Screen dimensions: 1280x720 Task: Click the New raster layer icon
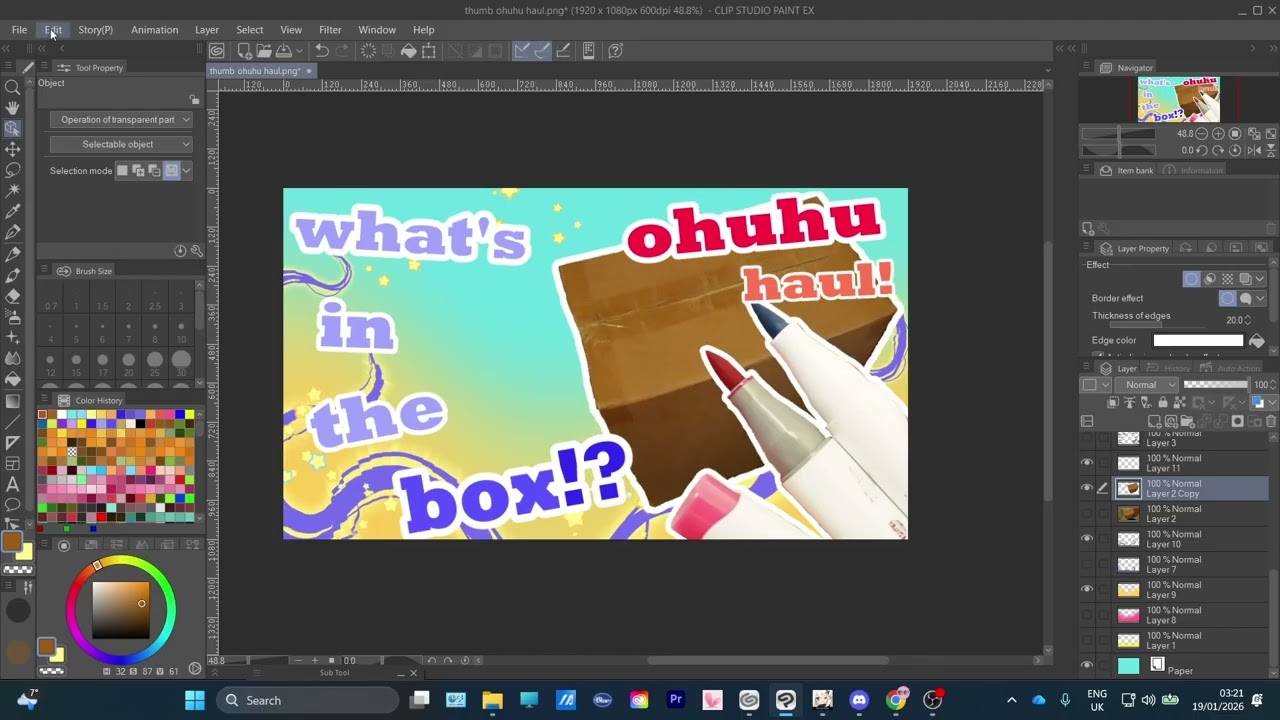tap(1154, 421)
